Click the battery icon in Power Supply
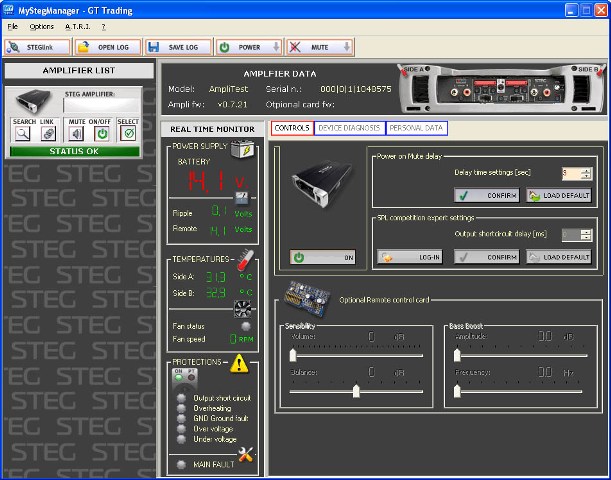This screenshot has height=480, width=611. coord(240,149)
